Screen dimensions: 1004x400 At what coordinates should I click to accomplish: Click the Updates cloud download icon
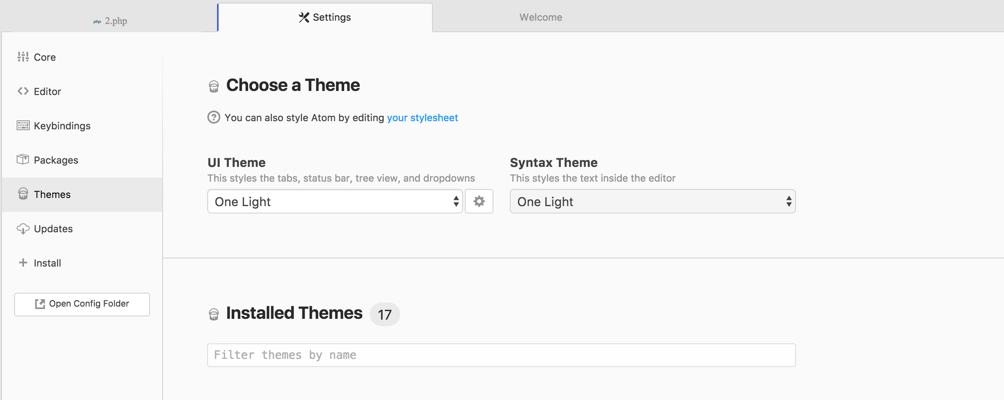tap(23, 228)
